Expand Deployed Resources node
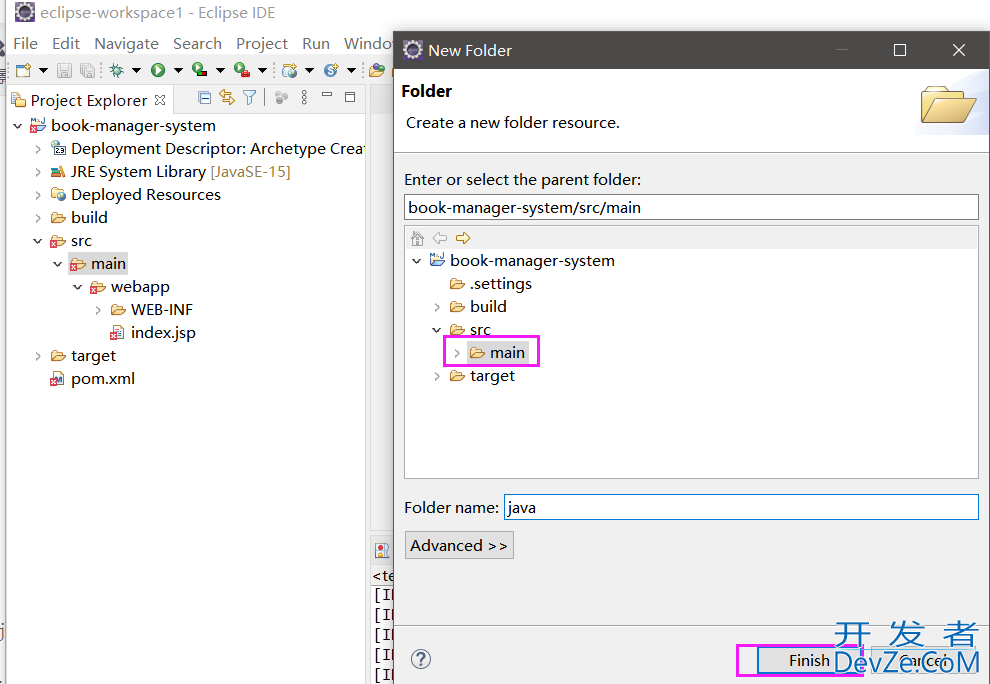This screenshot has width=990, height=684. click(38, 195)
